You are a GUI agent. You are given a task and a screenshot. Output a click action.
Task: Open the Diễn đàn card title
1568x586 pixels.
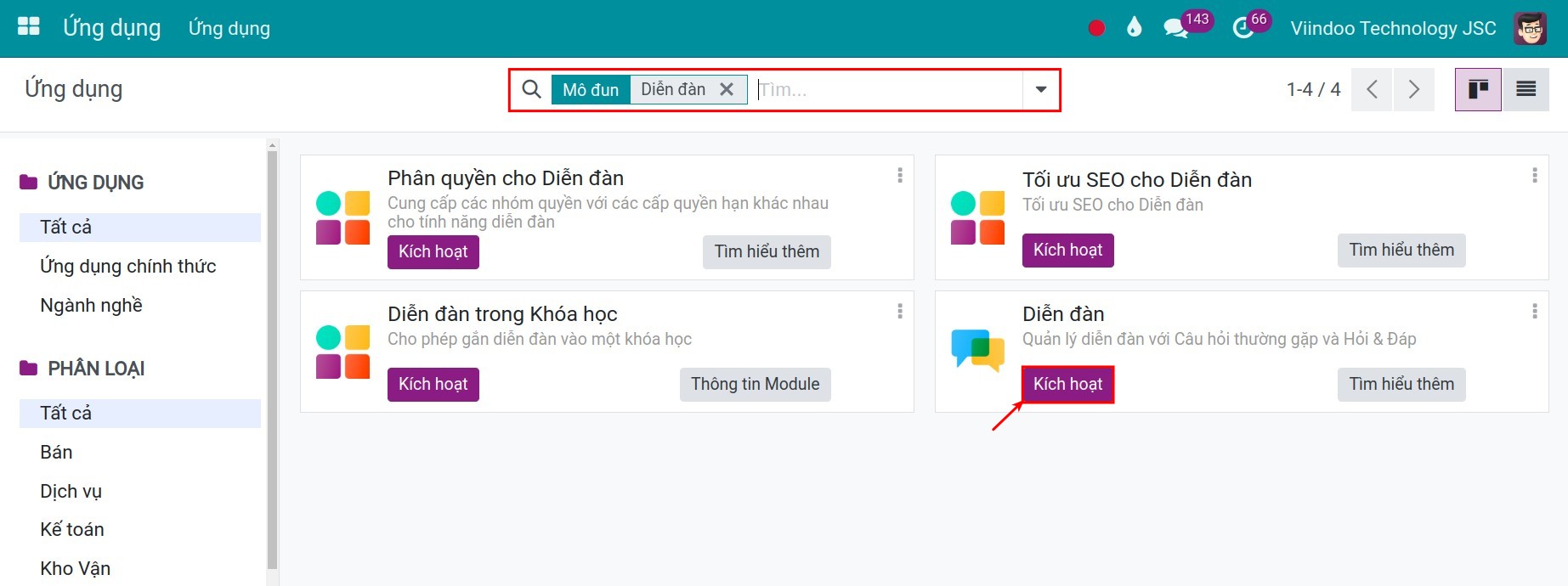tap(1063, 314)
